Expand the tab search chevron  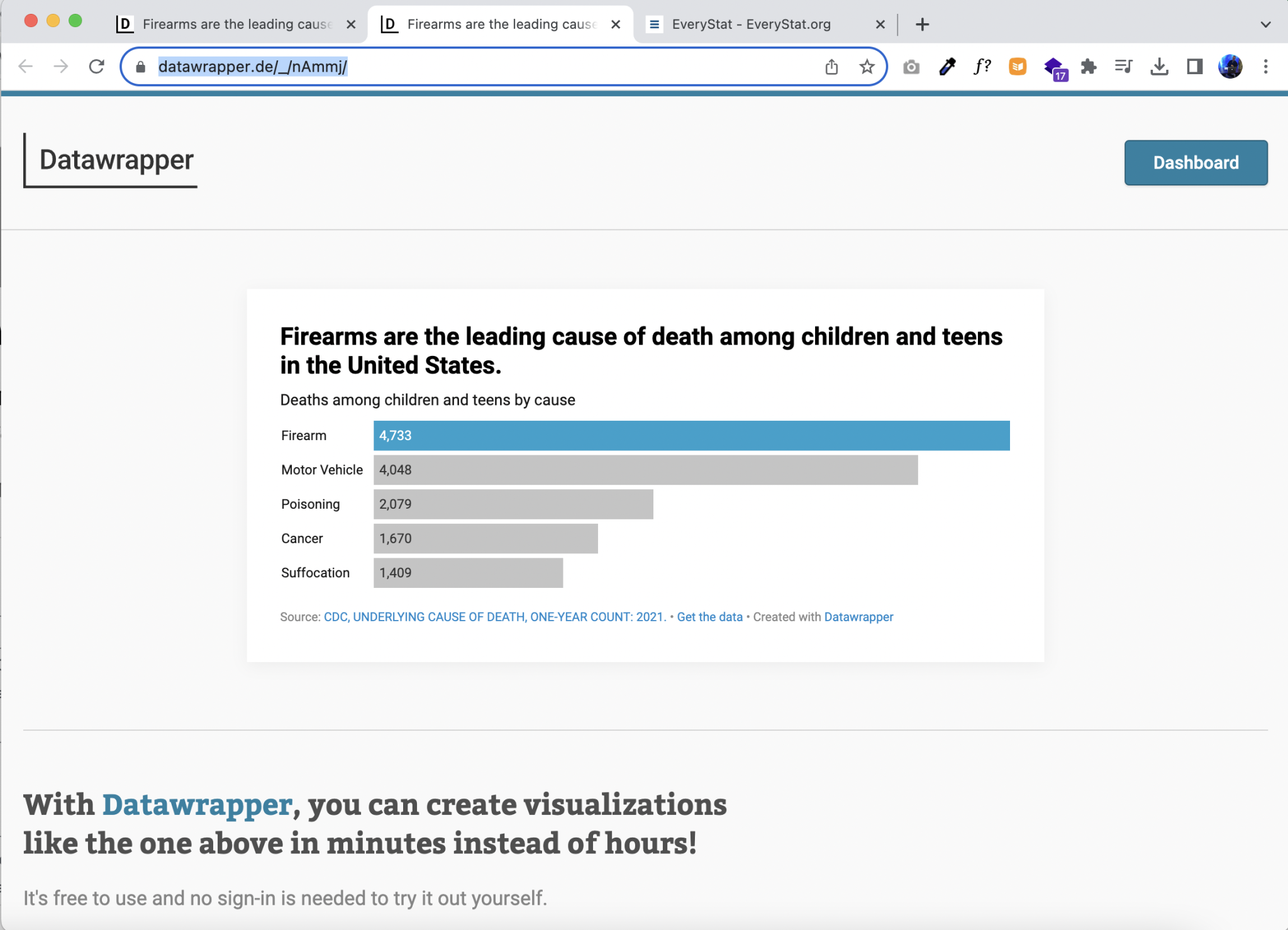(x=1265, y=25)
